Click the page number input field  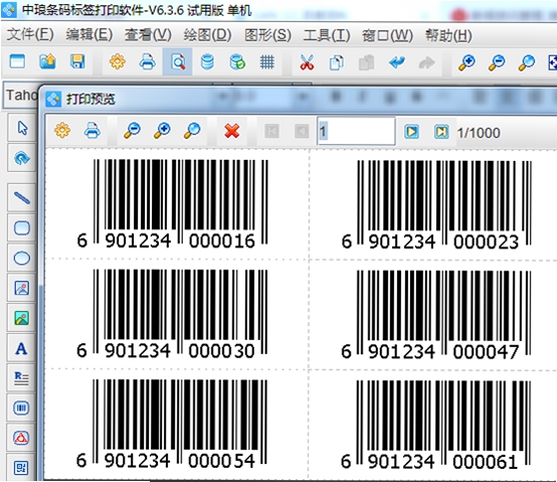point(356,131)
